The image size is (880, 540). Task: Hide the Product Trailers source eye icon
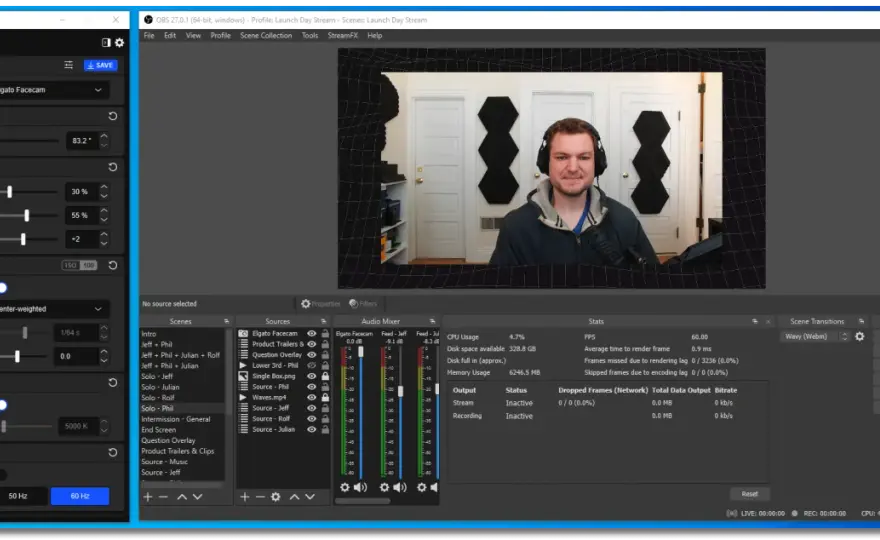coord(311,344)
